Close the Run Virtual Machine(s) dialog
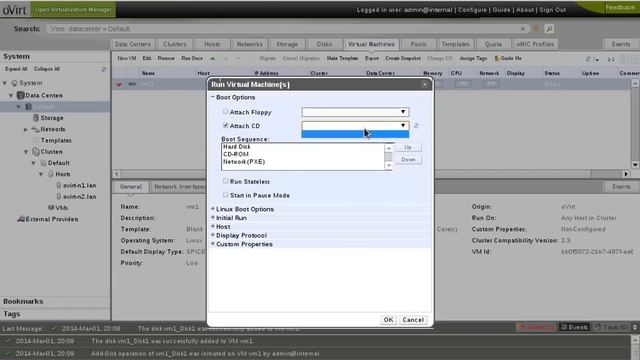The height and width of the screenshot is (360, 640). (425, 84)
